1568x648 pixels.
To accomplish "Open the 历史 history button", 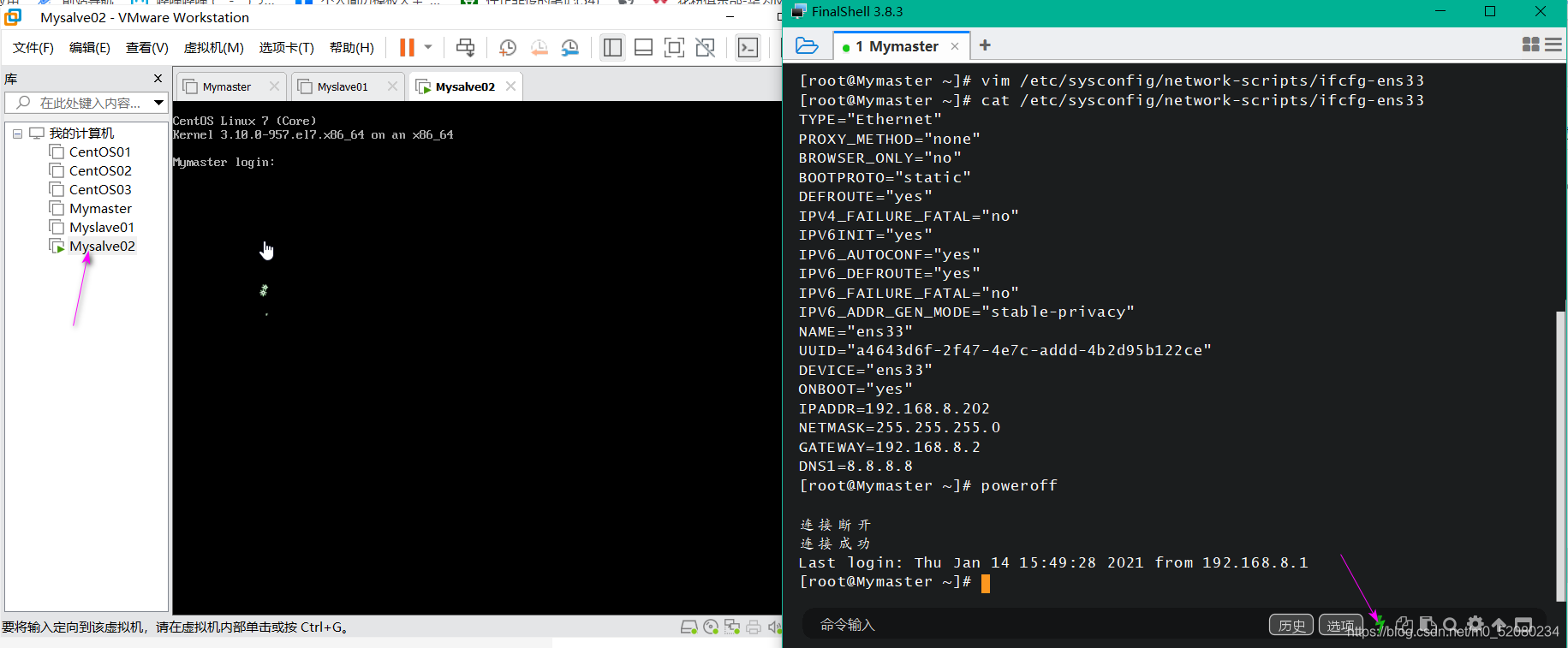I will tap(1291, 626).
